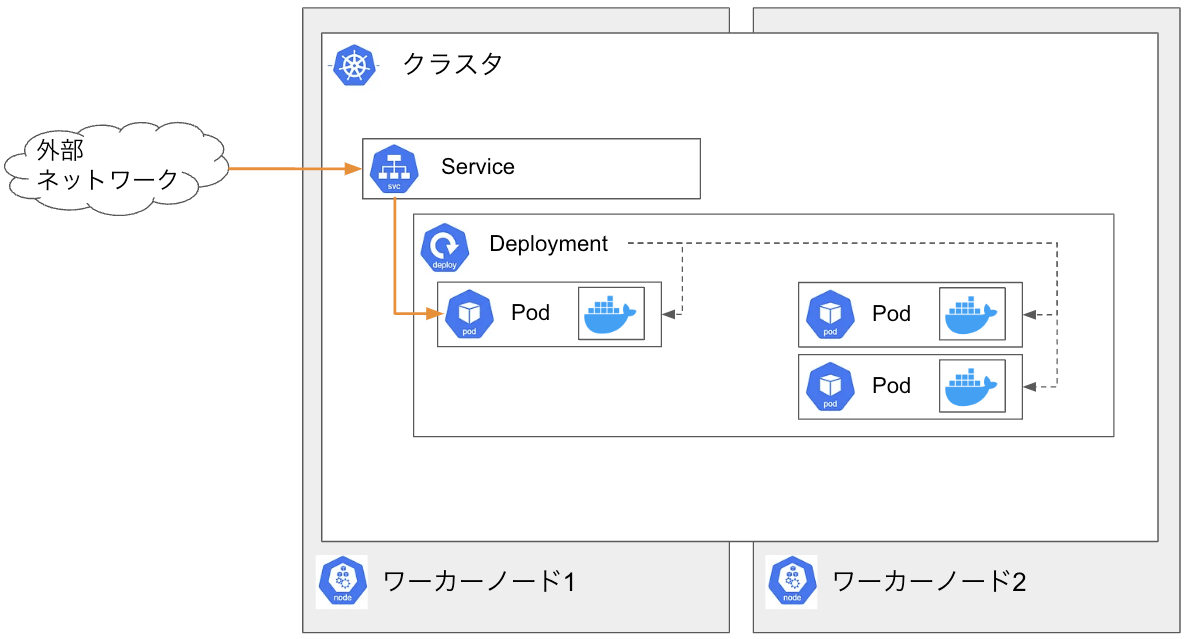Click the Deployment deploy icon
This screenshot has height=639, width=1184.
445,248
